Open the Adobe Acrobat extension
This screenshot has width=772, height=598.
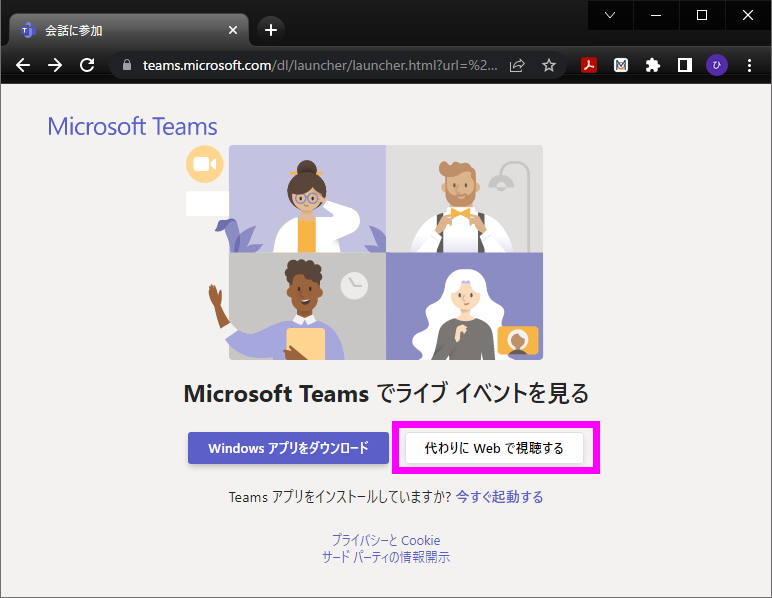(589, 65)
